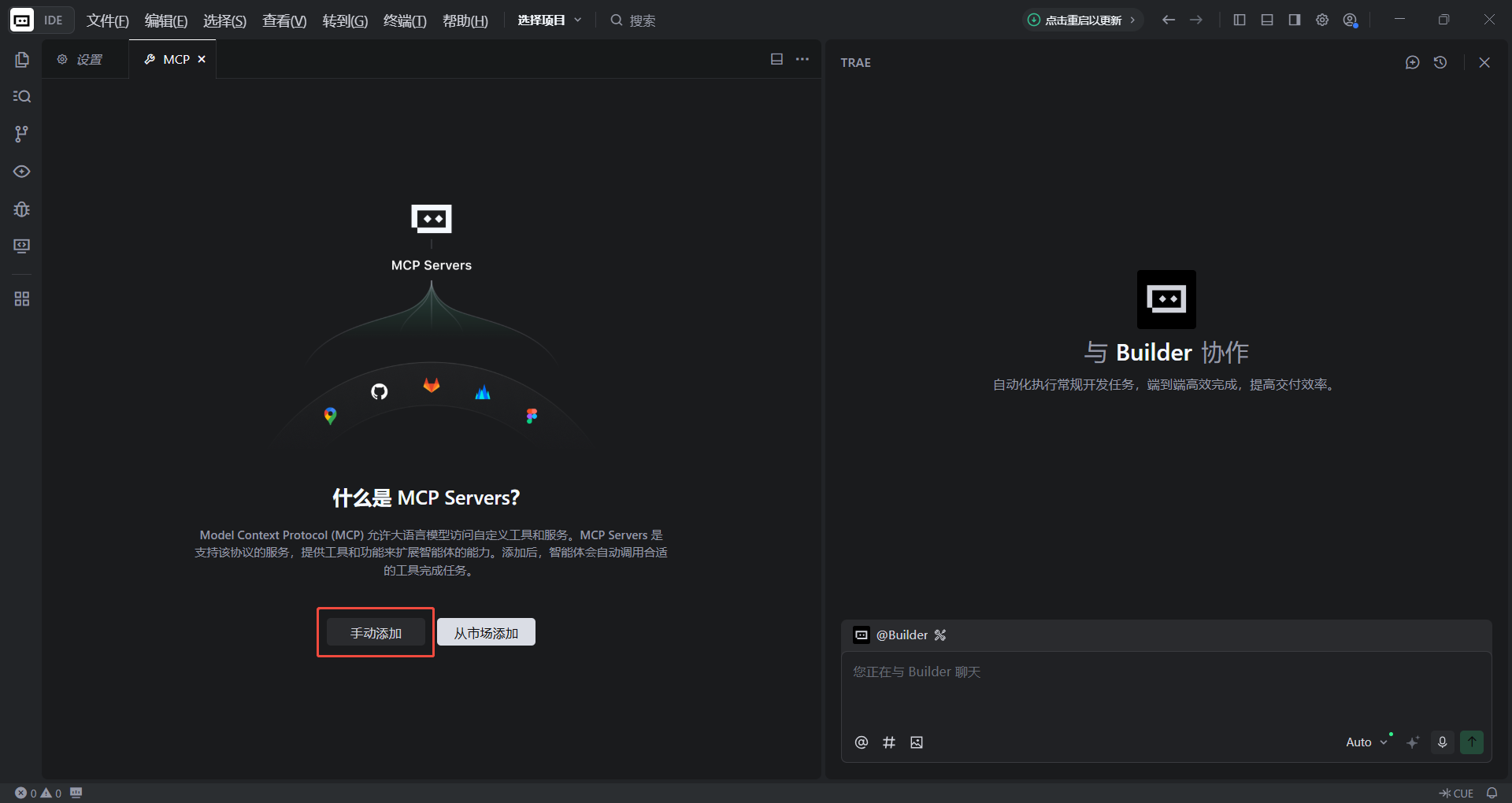Image resolution: width=1512 pixels, height=803 pixels.
Task: Open settings gear in title bar
Action: (1322, 20)
